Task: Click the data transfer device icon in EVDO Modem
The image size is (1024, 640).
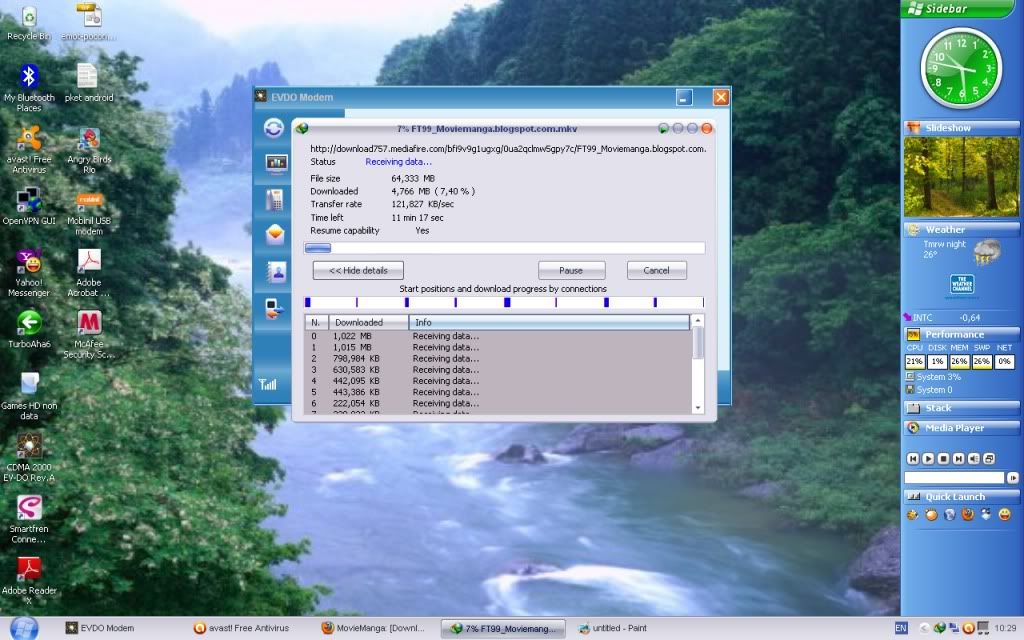Action: (274, 308)
